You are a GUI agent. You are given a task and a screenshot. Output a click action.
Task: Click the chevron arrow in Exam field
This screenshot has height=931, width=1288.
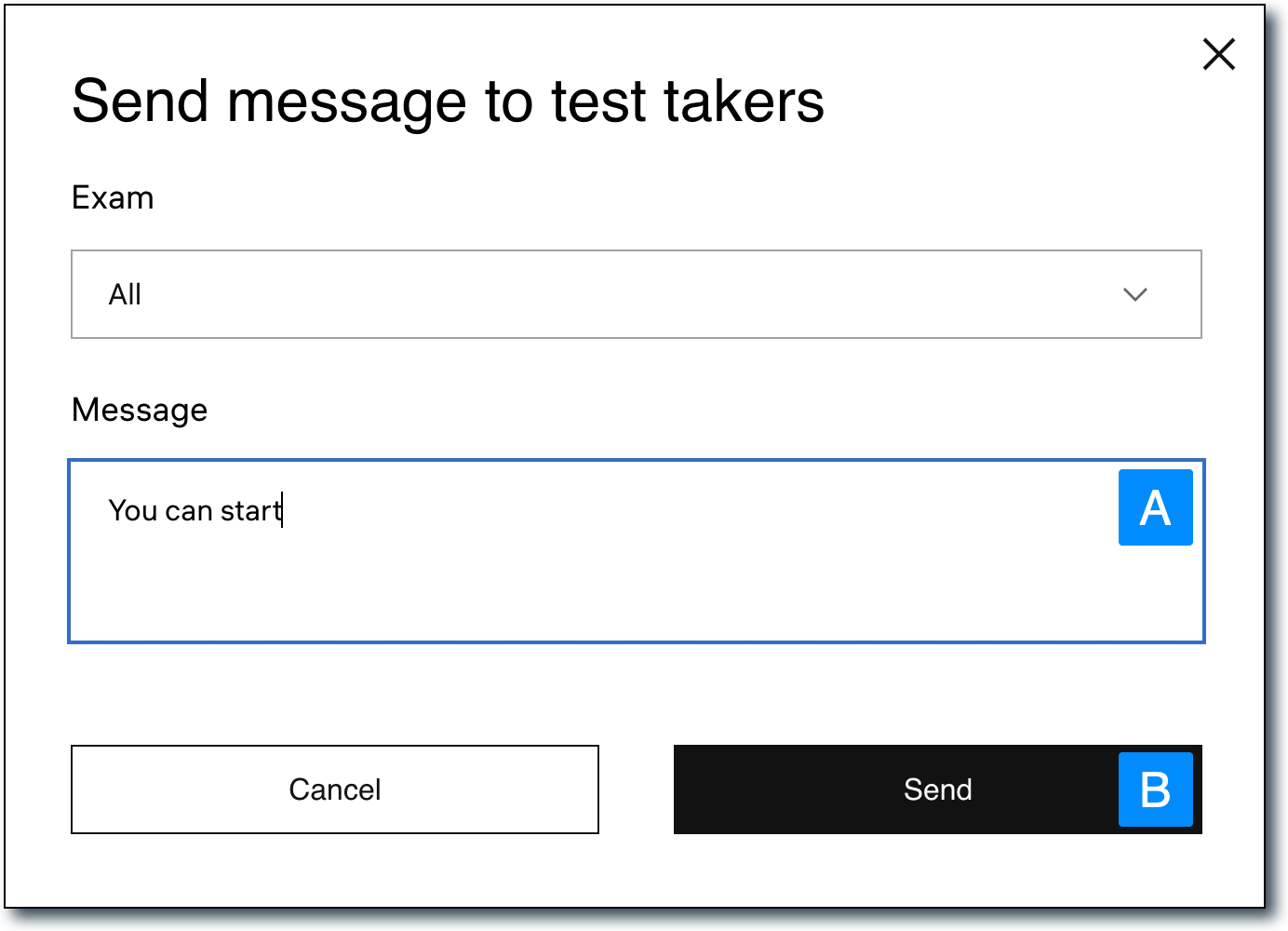[x=1134, y=295]
